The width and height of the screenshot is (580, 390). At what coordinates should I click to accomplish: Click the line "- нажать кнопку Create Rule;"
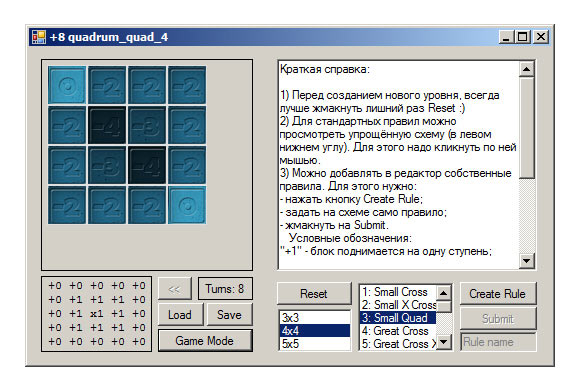[351, 199]
